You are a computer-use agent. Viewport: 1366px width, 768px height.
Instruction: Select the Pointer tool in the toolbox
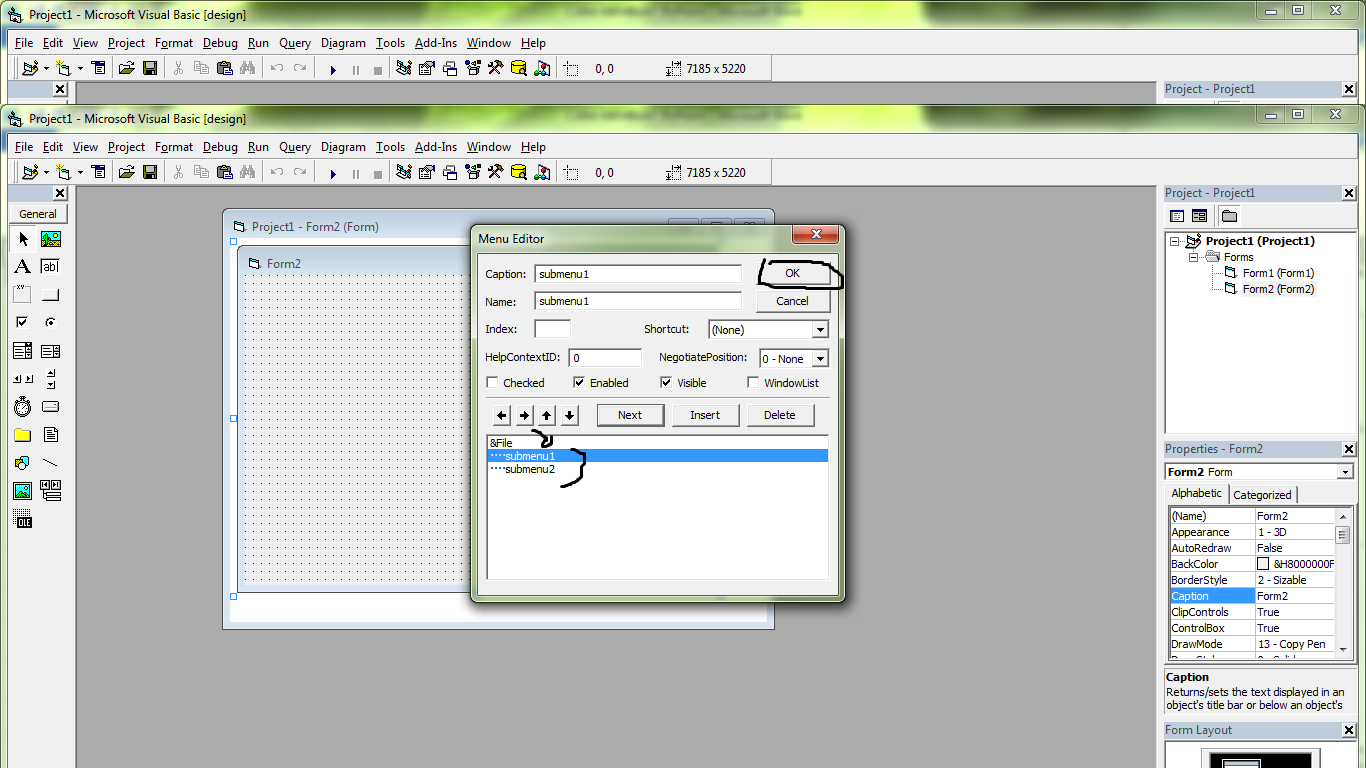(23, 239)
